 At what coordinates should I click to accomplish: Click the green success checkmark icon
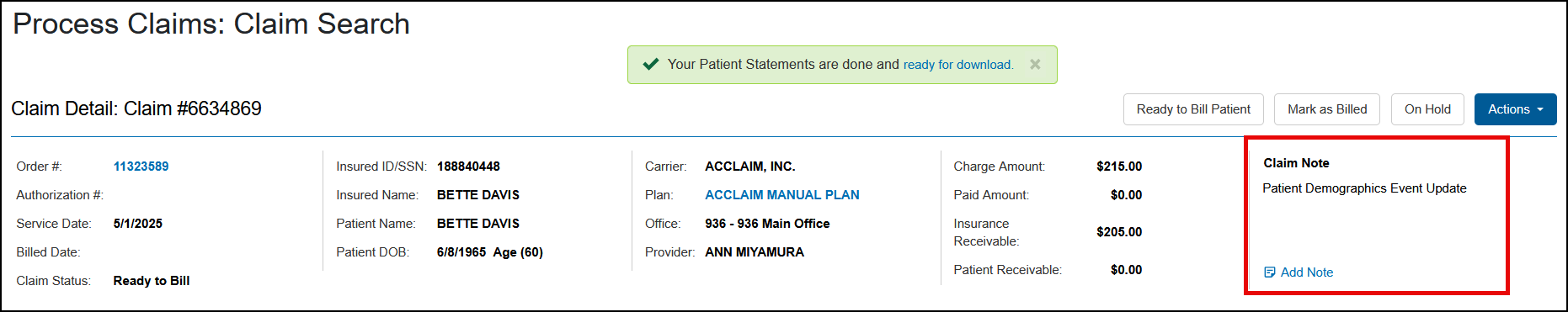[650, 65]
